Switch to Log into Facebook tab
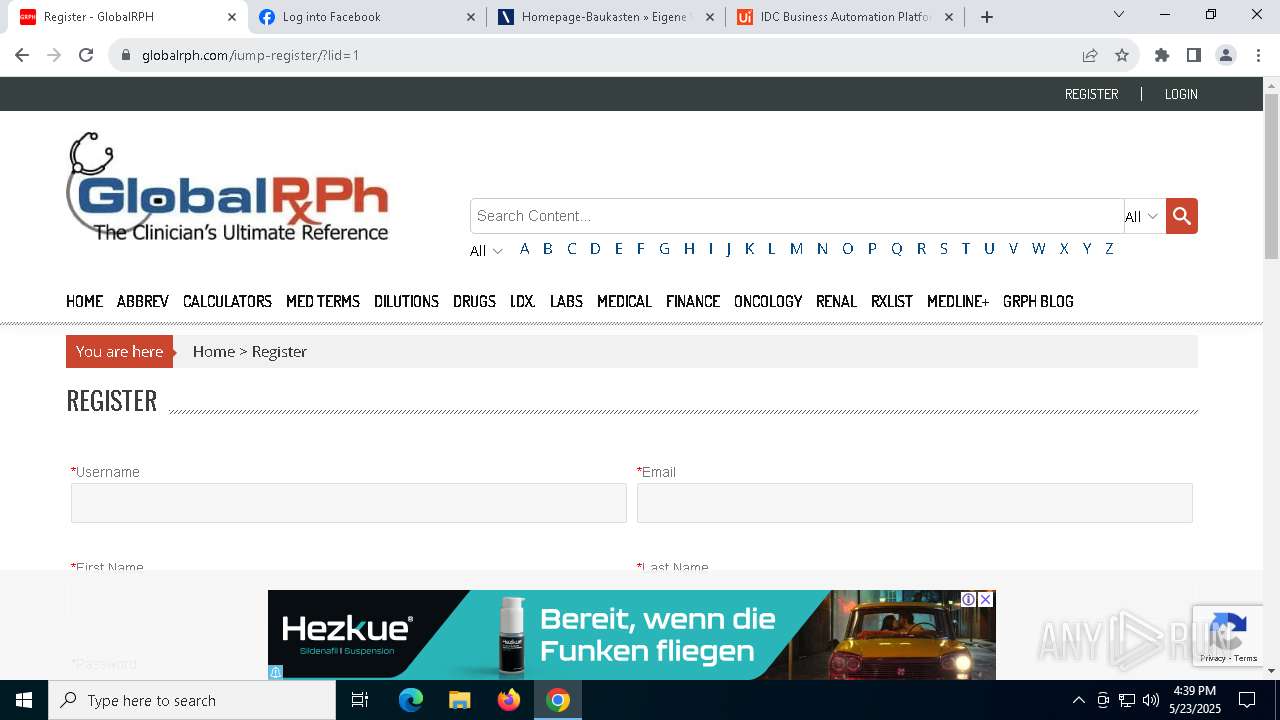1280x720 pixels. coord(366,17)
